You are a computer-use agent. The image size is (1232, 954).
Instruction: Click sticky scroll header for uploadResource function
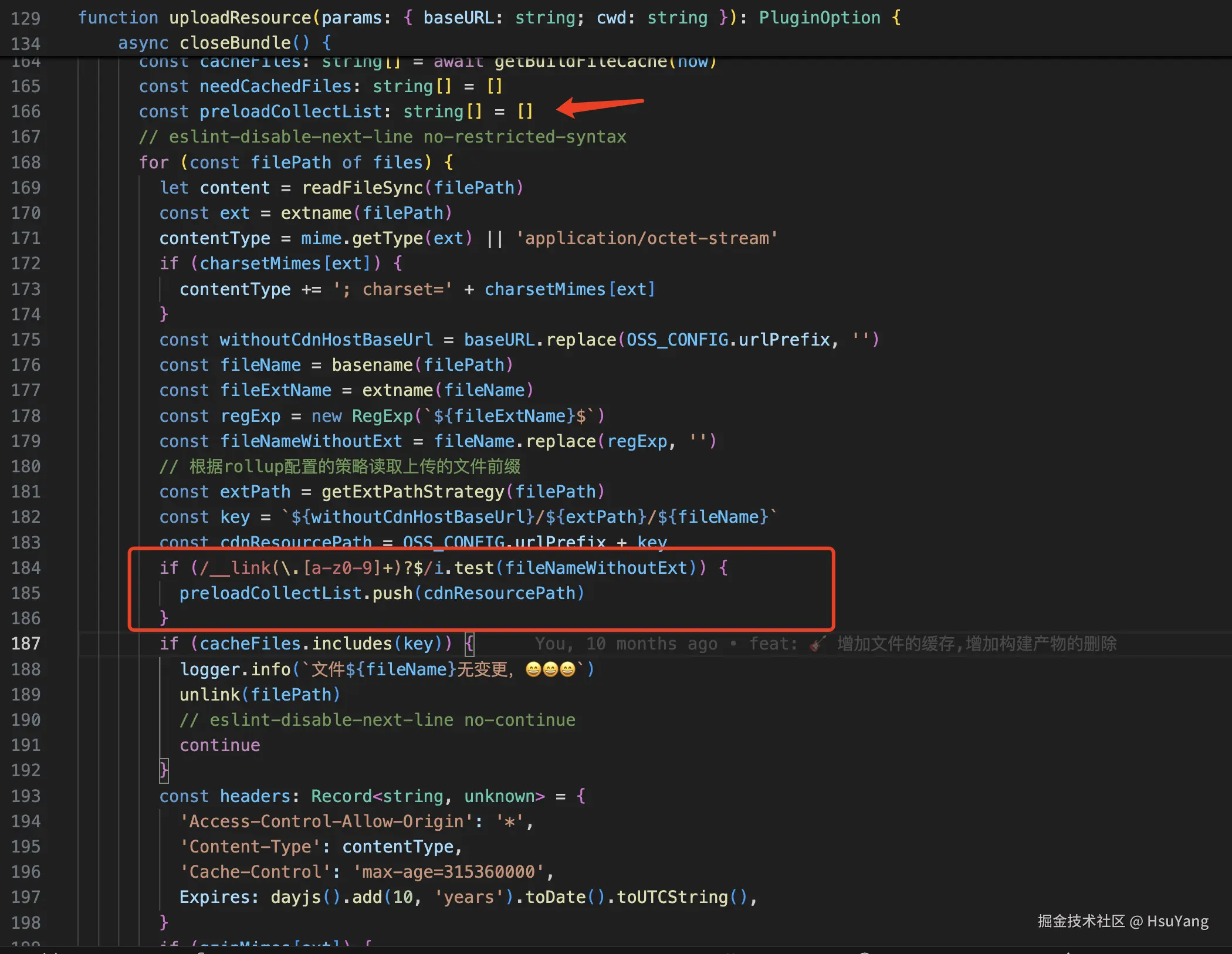click(x=239, y=18)
